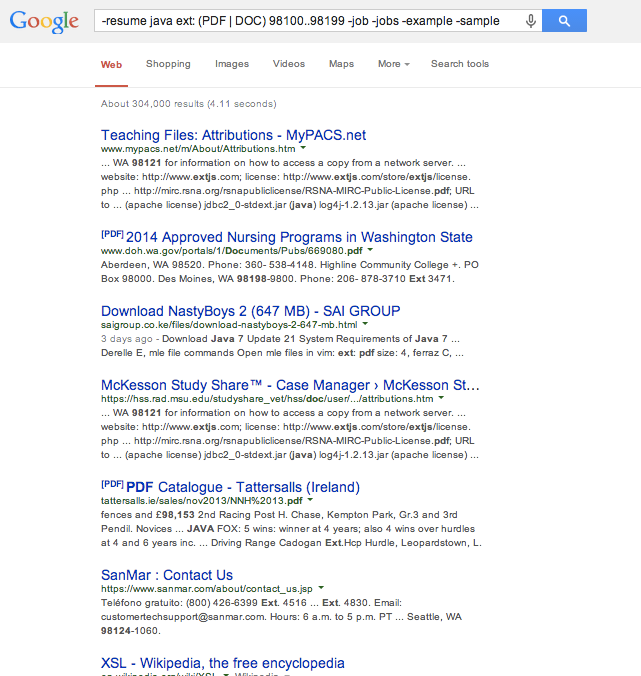641x676 pixels.
Task: Expand arrow next to hss.rad.msu.edu URL
Action: (441, 398)
